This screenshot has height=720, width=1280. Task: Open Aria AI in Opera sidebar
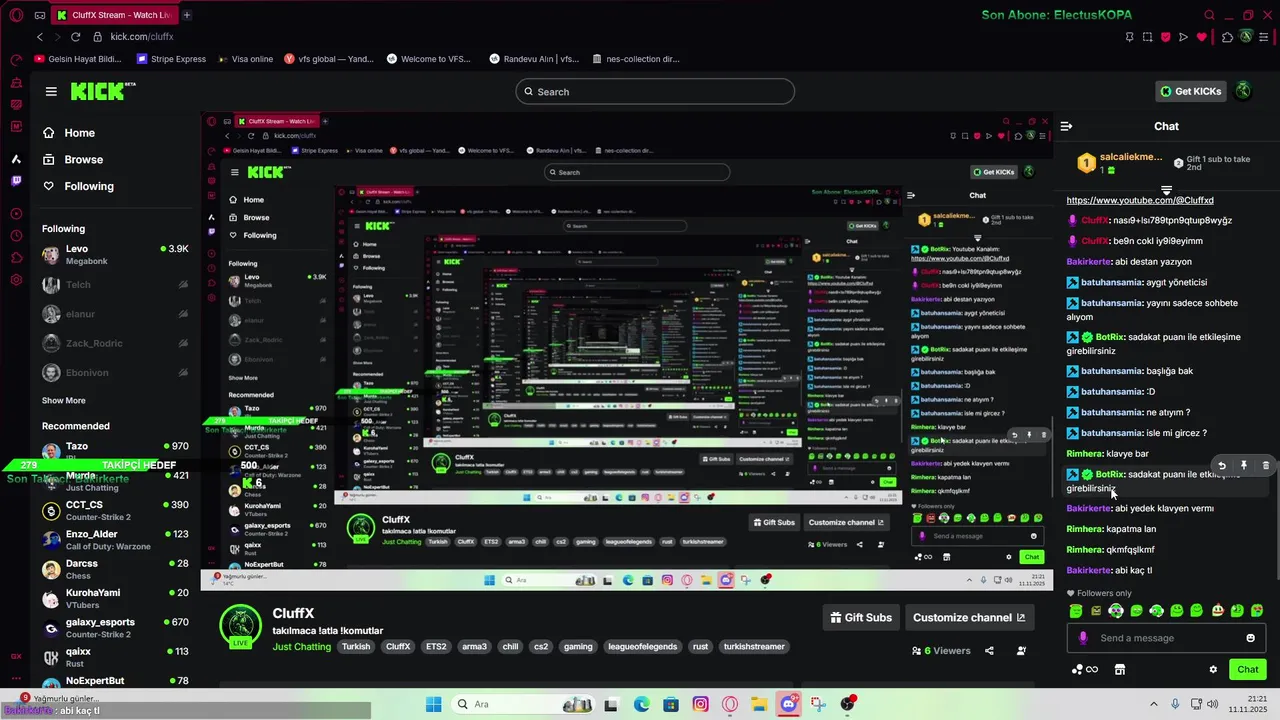[x=16, y=159]
